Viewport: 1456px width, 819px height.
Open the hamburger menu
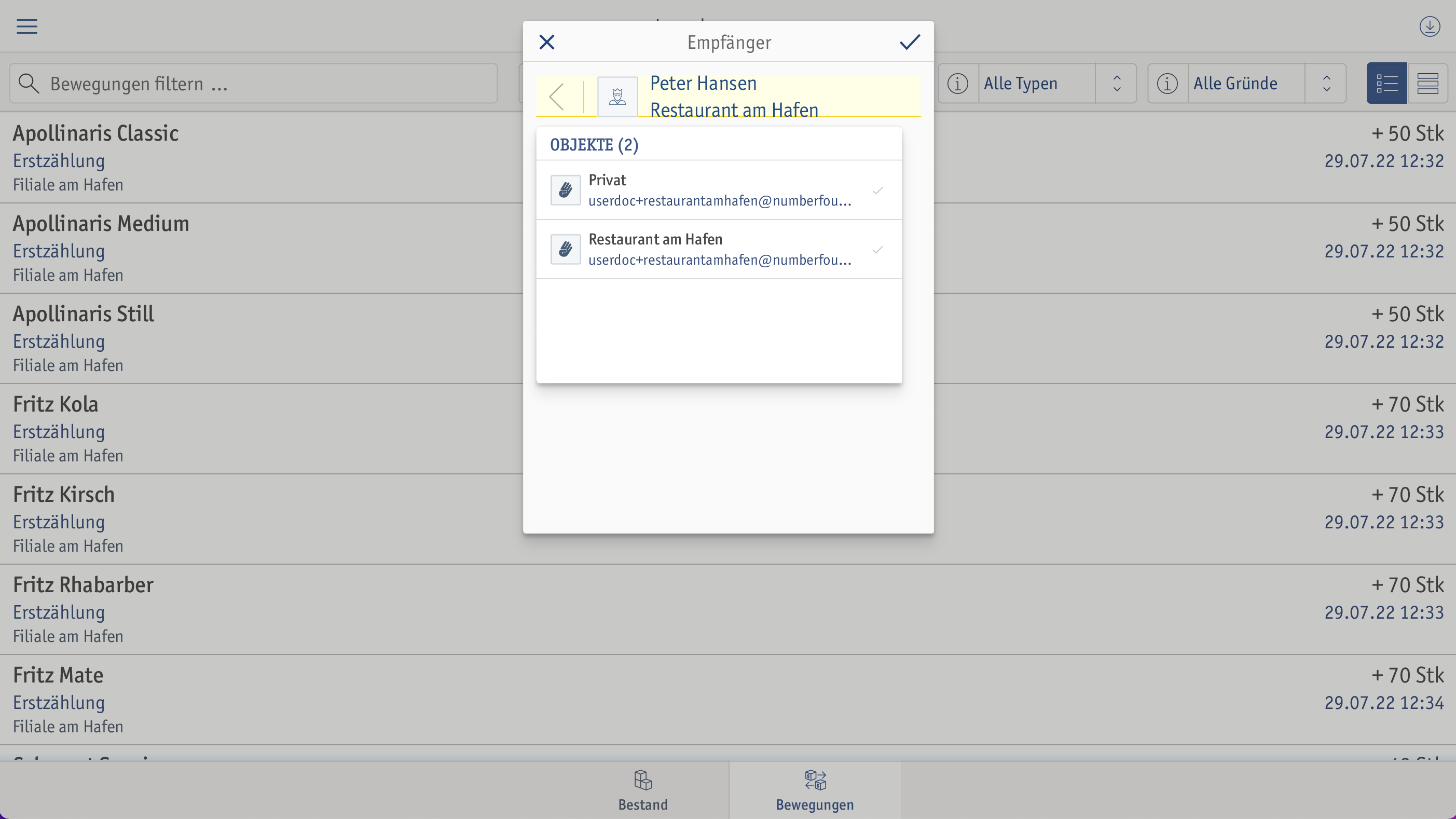click(x=26, y=26)
